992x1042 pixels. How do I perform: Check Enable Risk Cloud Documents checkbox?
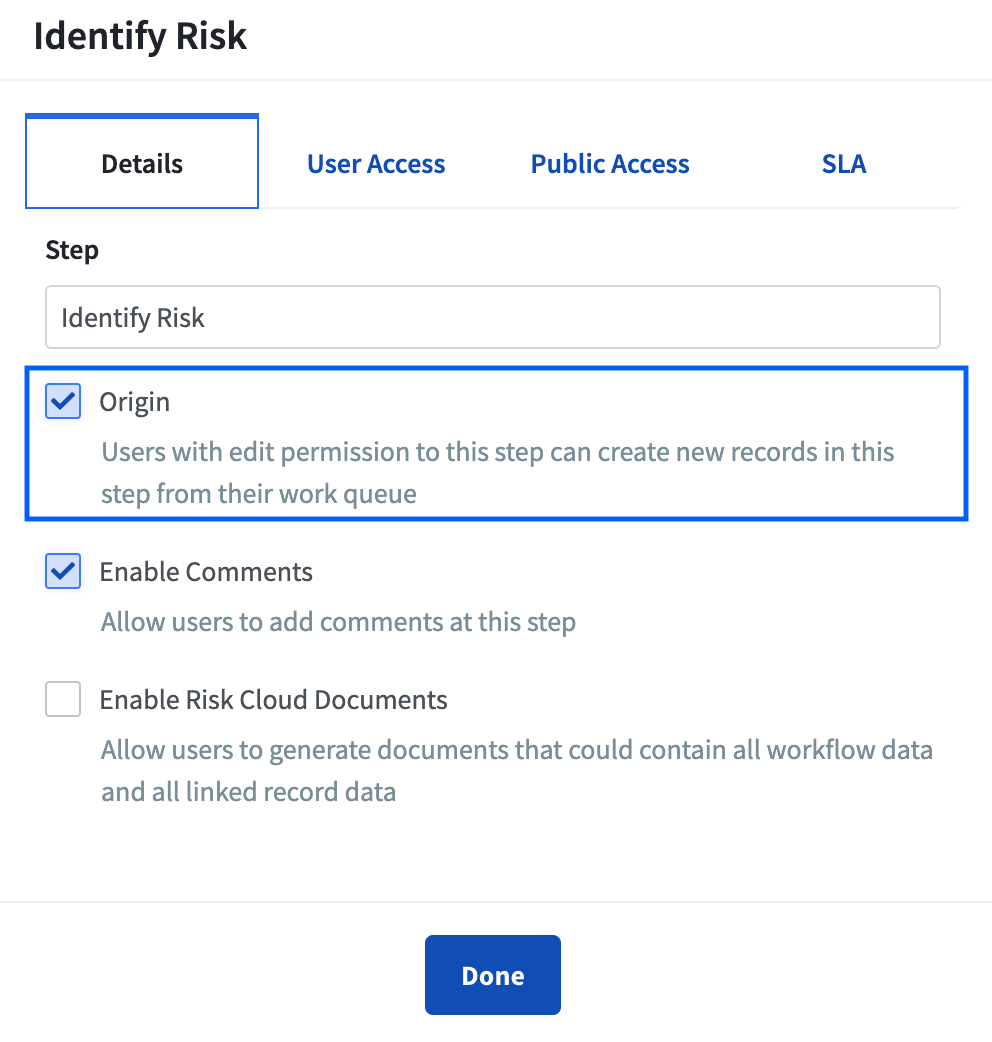(63, 699)
